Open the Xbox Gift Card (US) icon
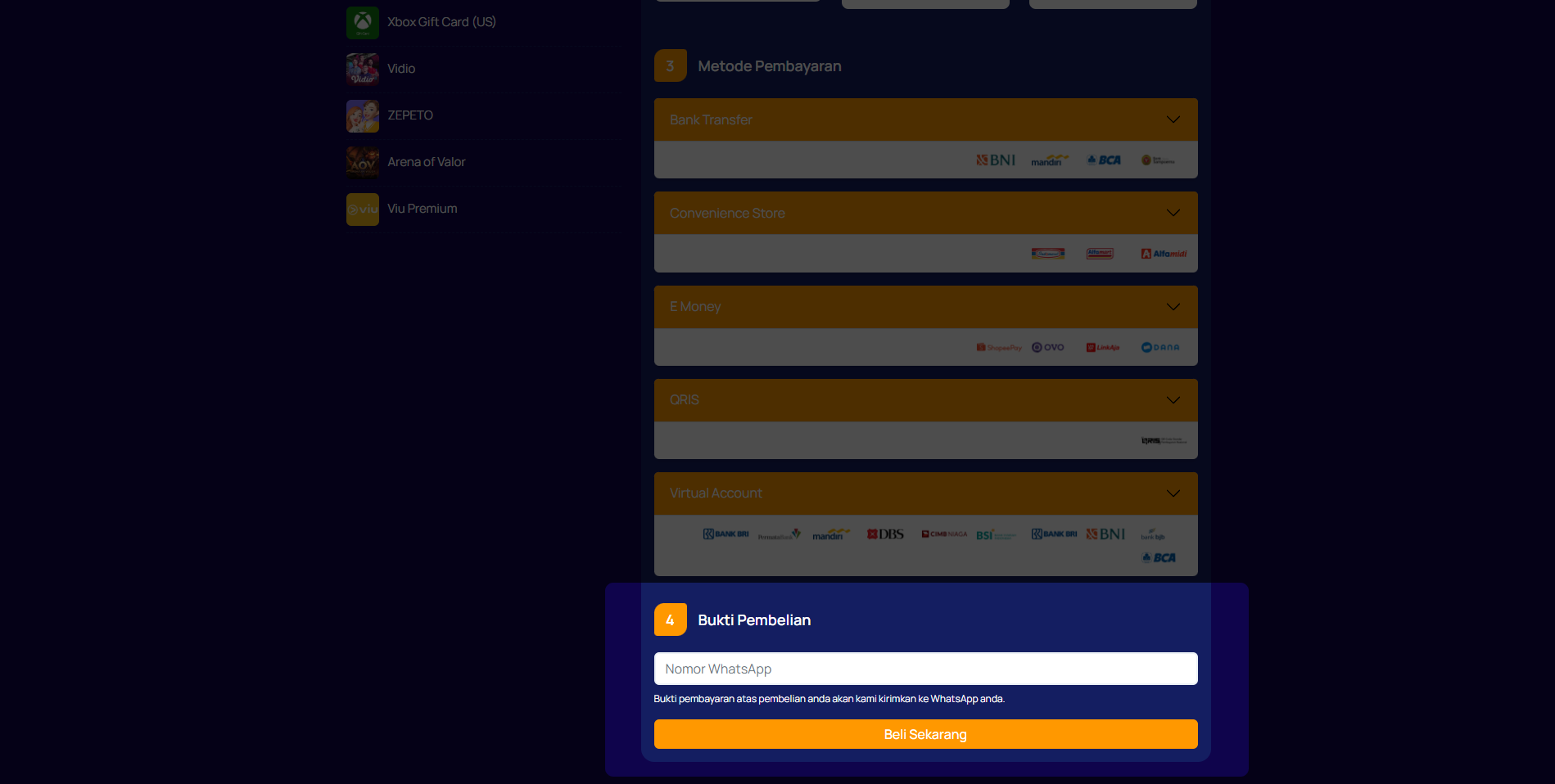The height and width of the screenshot is (784, 1555). click(x=362, y=22)
